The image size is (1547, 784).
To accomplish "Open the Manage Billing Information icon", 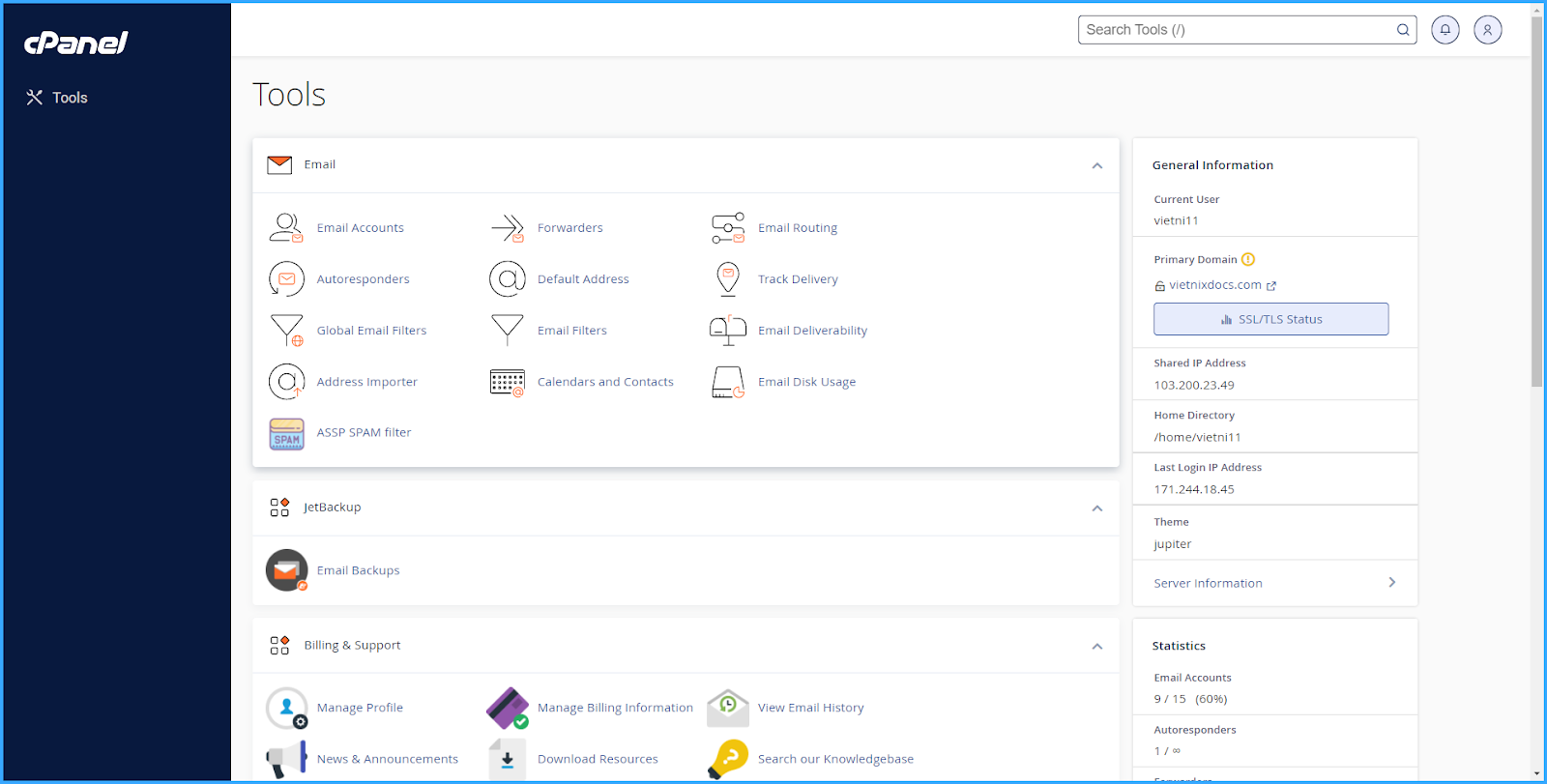I will point(508,708).
